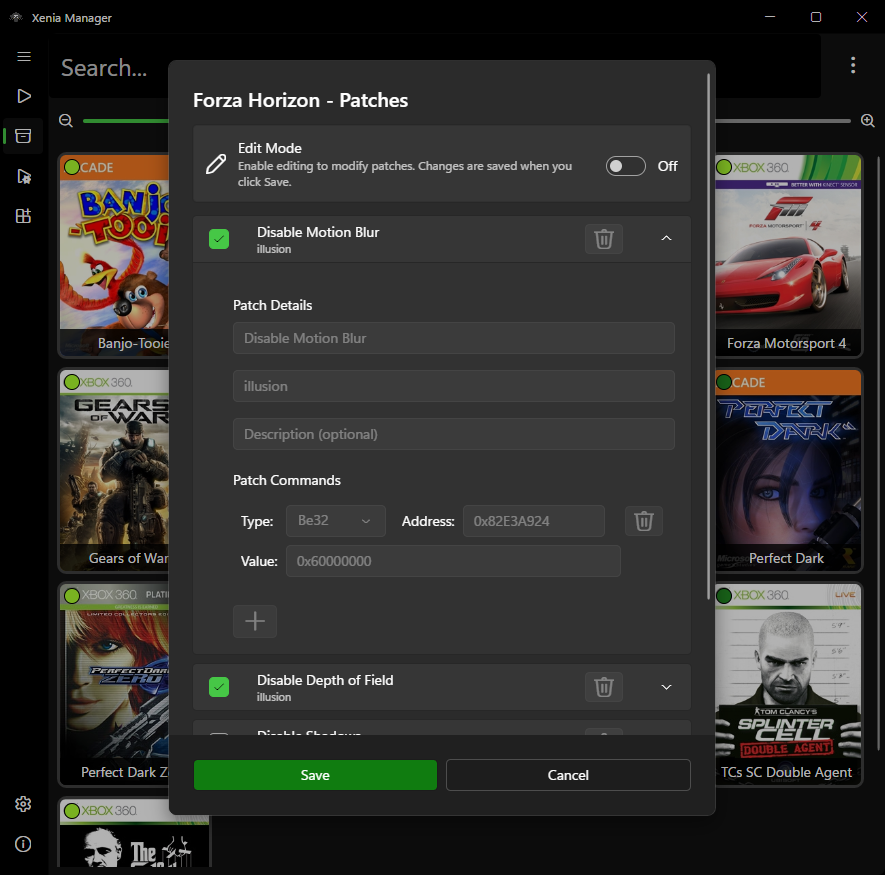Select the Gears of War game cover
The height and width of the screenshot is (875, 885).
point(114,470)
